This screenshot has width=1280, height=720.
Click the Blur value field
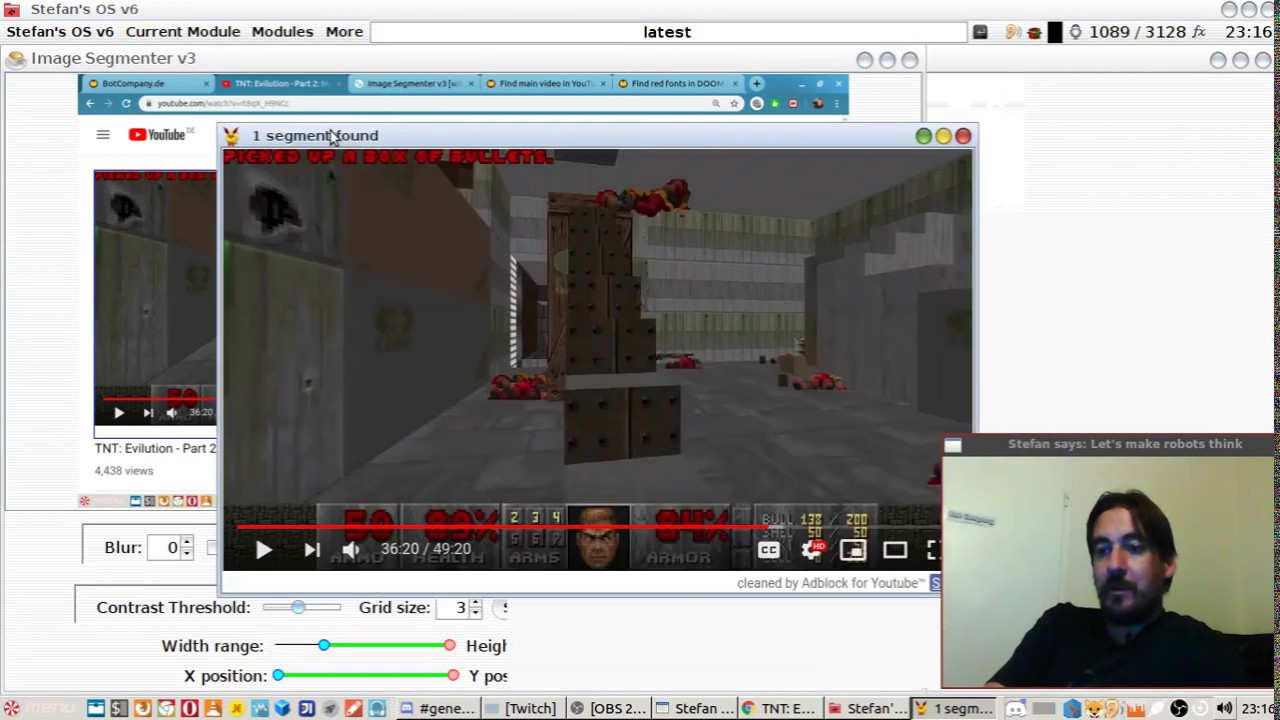click(x=165, y=547)
